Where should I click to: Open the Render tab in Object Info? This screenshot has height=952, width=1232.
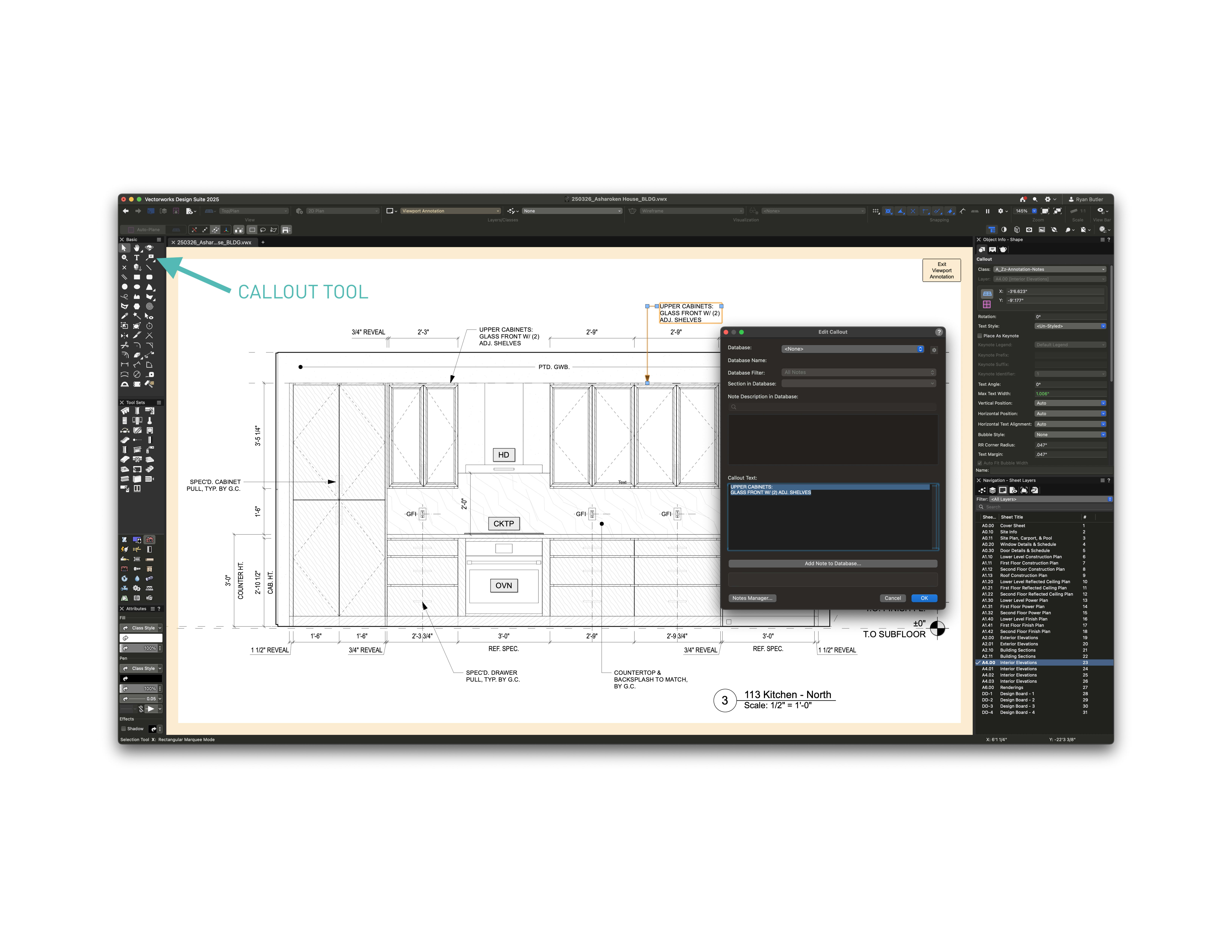tap(1003, 249)
